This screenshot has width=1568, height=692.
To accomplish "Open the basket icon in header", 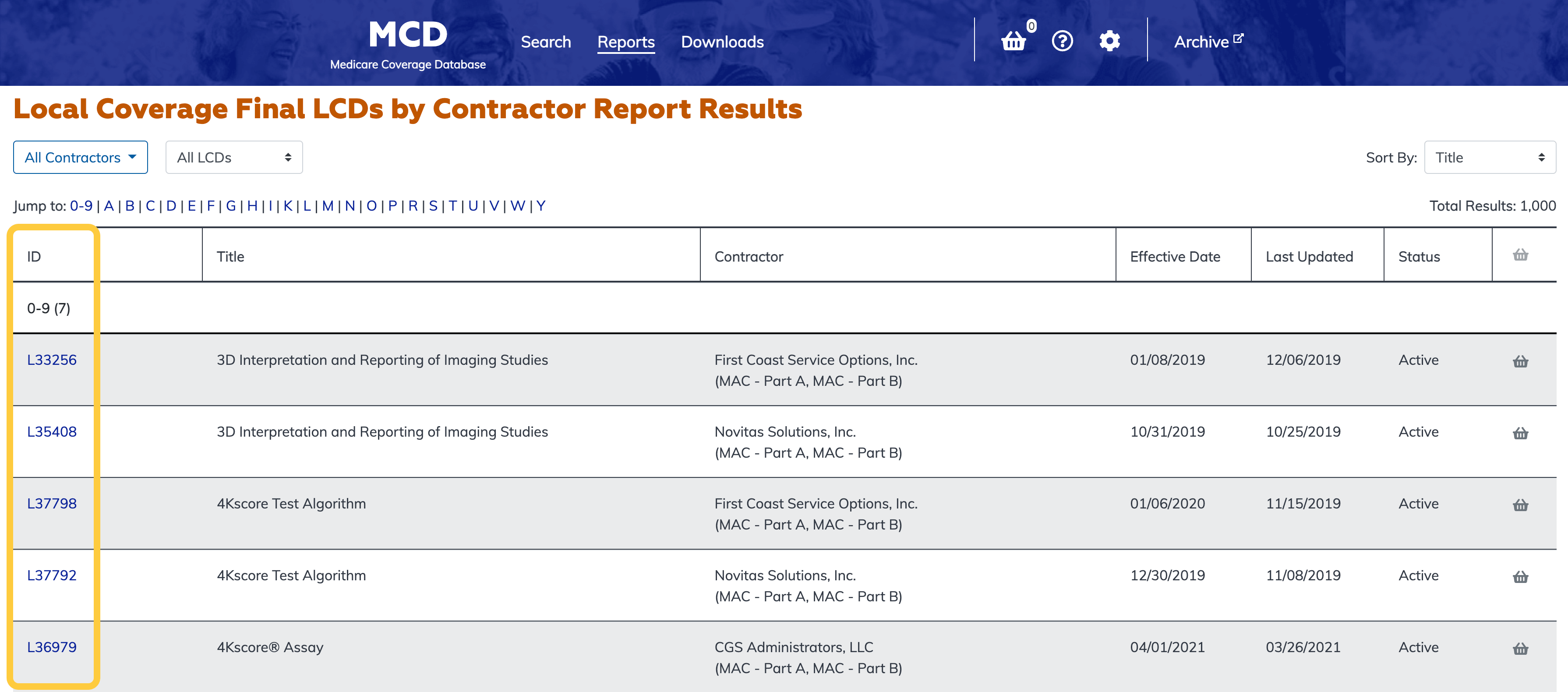I will coord(1014,41).
